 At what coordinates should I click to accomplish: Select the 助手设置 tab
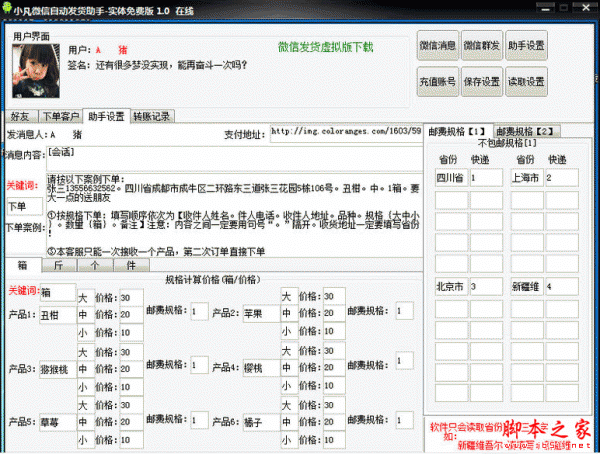point(106,116)
